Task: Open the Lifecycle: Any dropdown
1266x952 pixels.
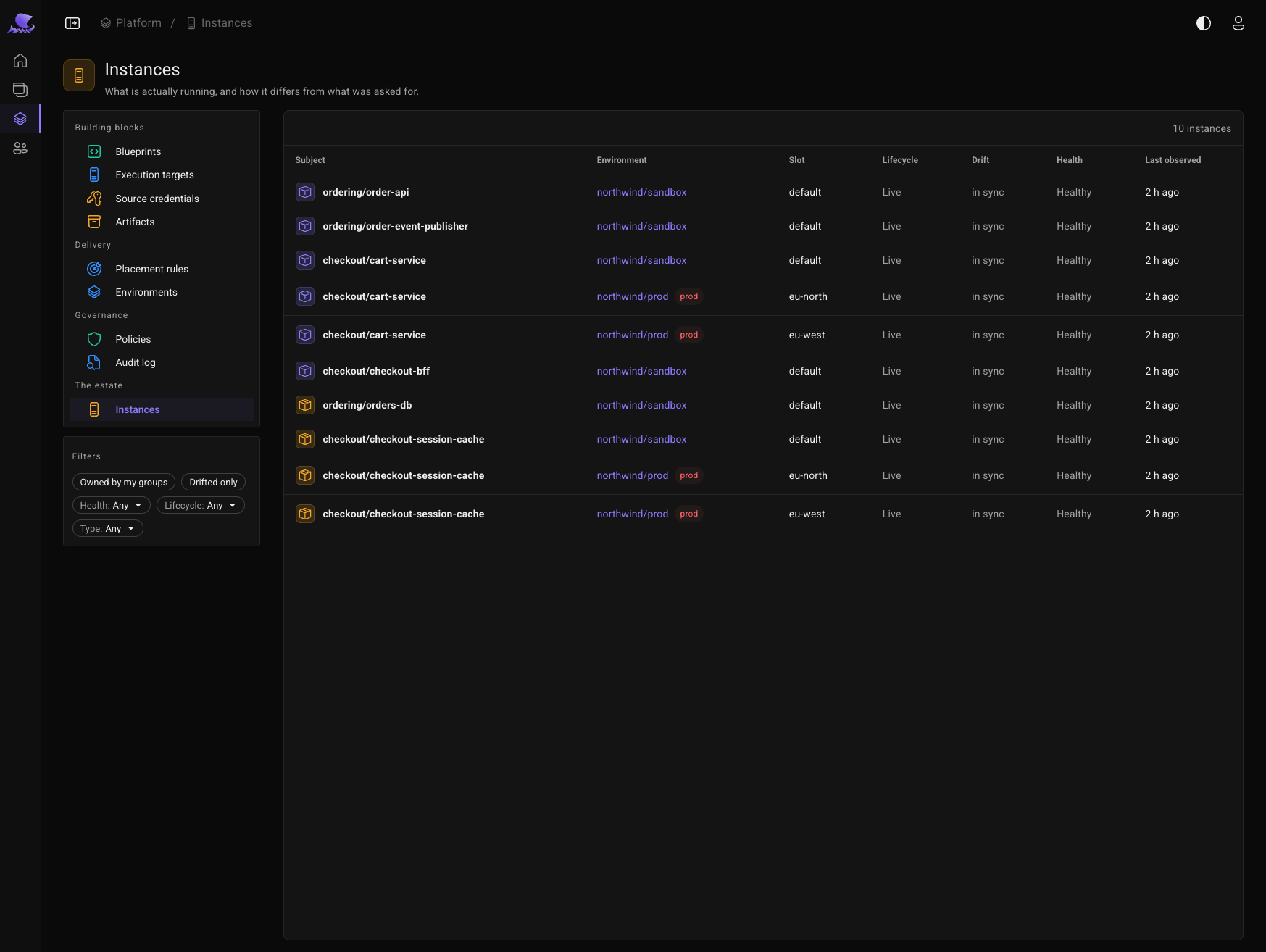Action: [x=201, y=505]
